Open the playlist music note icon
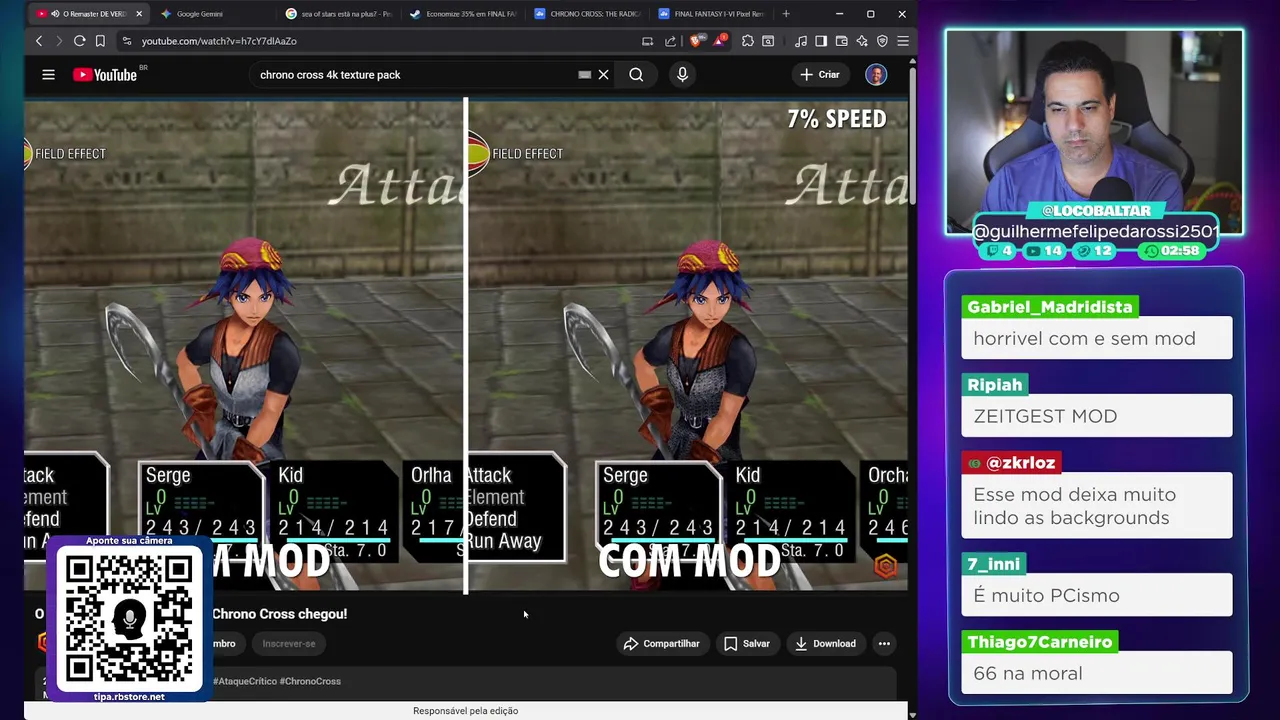 click(x=800, y=41)
